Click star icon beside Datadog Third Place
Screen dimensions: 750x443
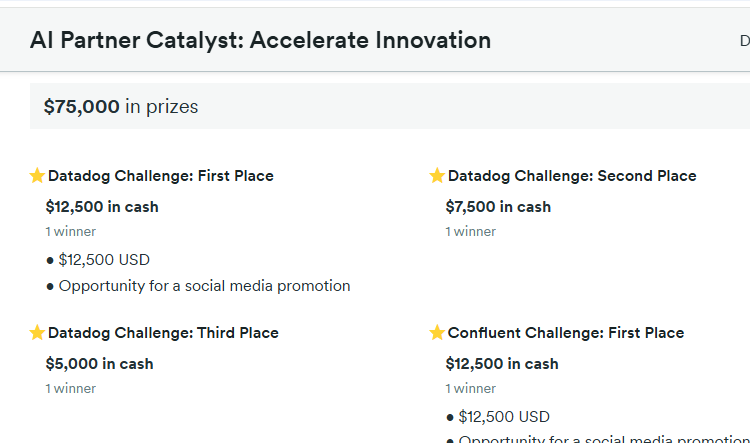37,333
